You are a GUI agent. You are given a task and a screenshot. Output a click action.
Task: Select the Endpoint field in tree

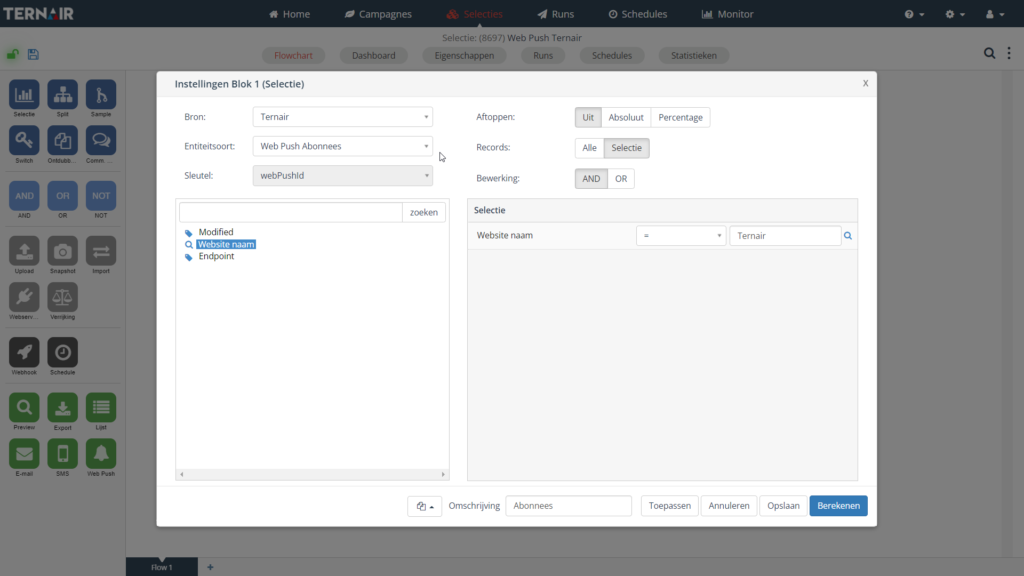click(x=216, y=256)
